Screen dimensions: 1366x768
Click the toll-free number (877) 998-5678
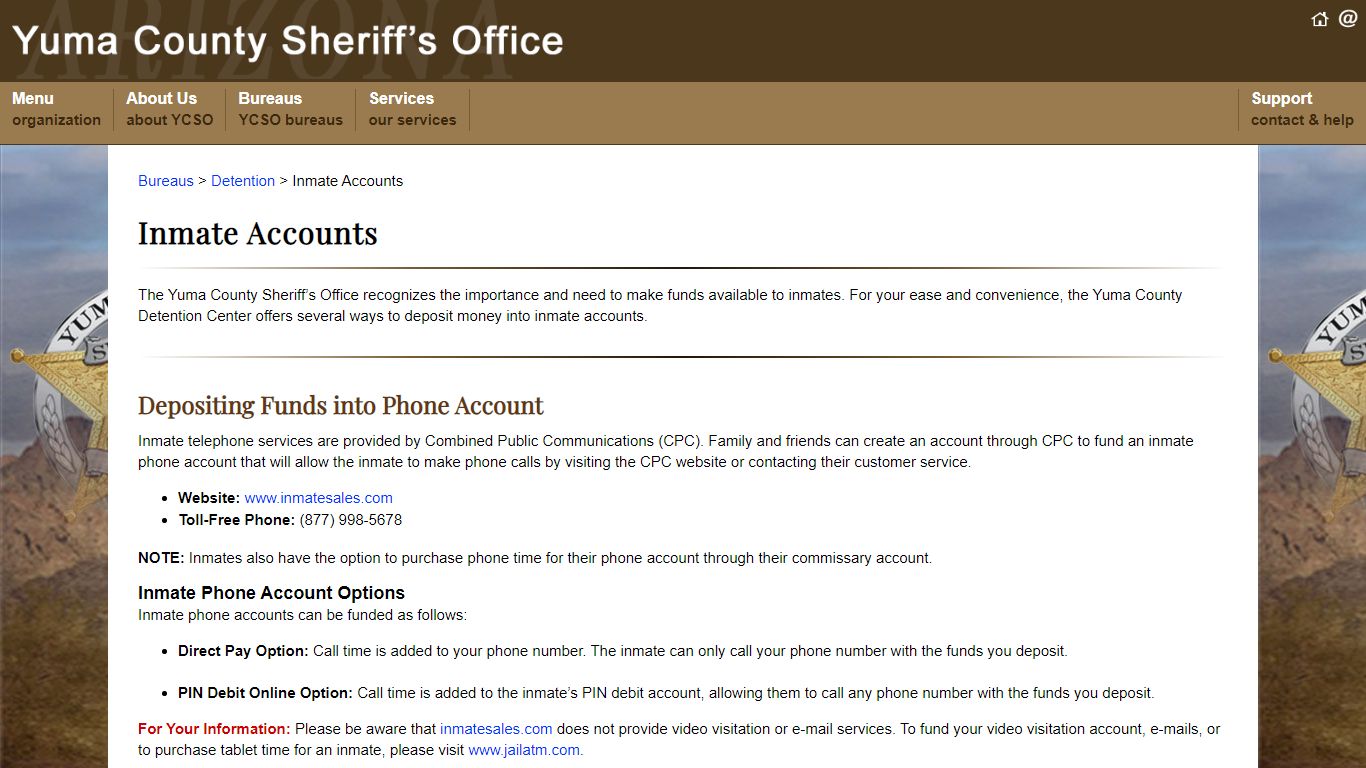[351, 520]
